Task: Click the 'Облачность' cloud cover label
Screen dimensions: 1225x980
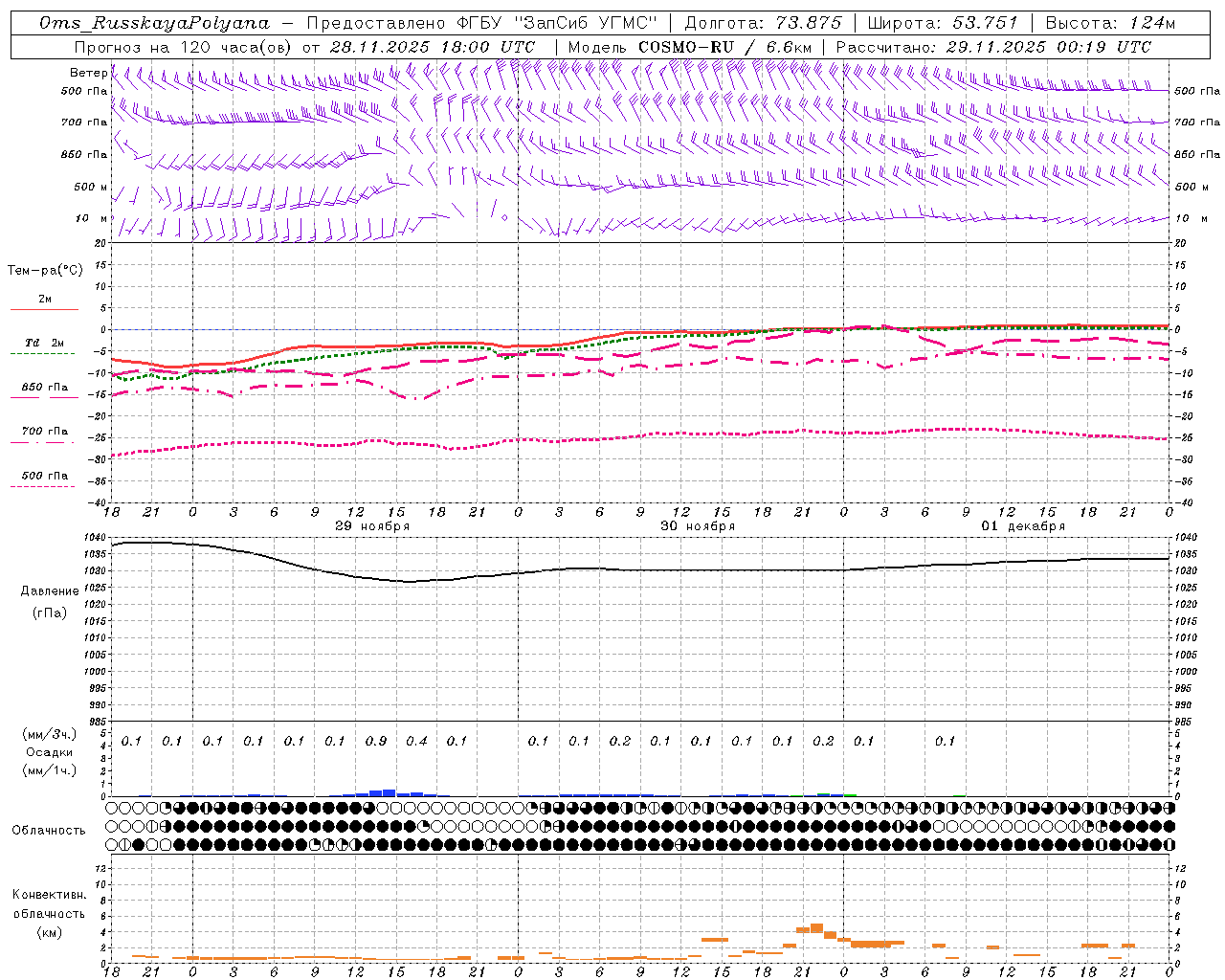Action: (x=49, y=830)
